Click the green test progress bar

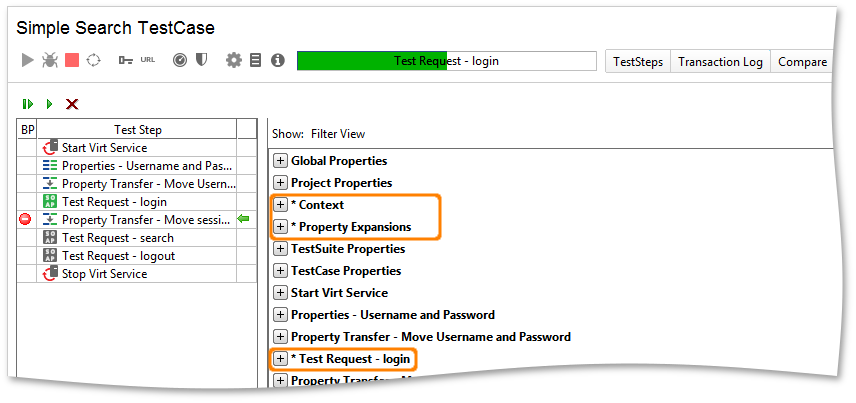click(447, 61)
